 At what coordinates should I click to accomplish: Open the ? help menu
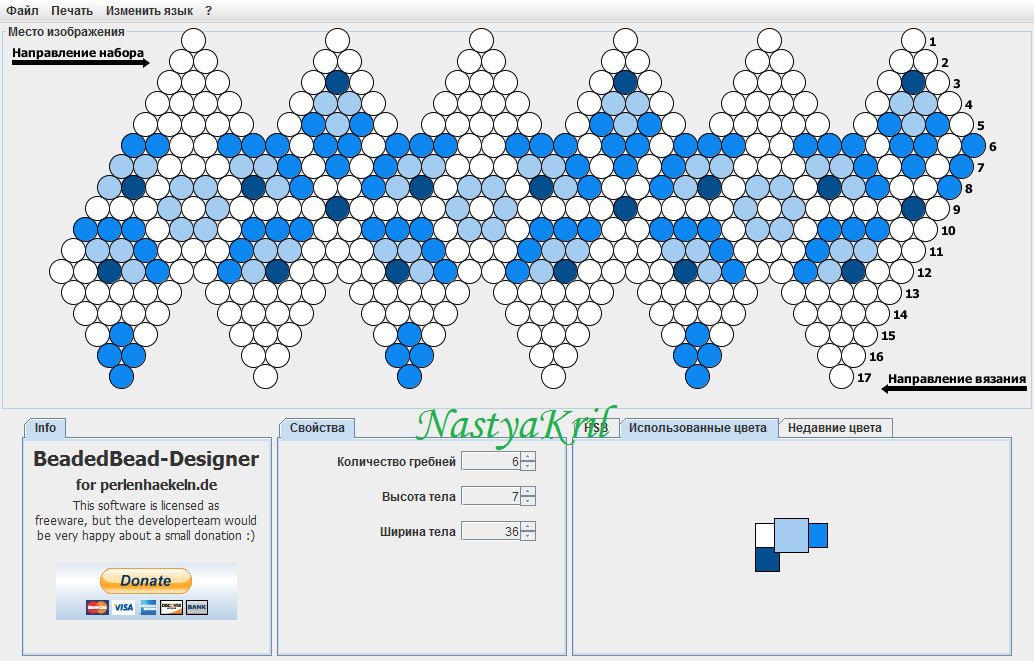point(208,11)
